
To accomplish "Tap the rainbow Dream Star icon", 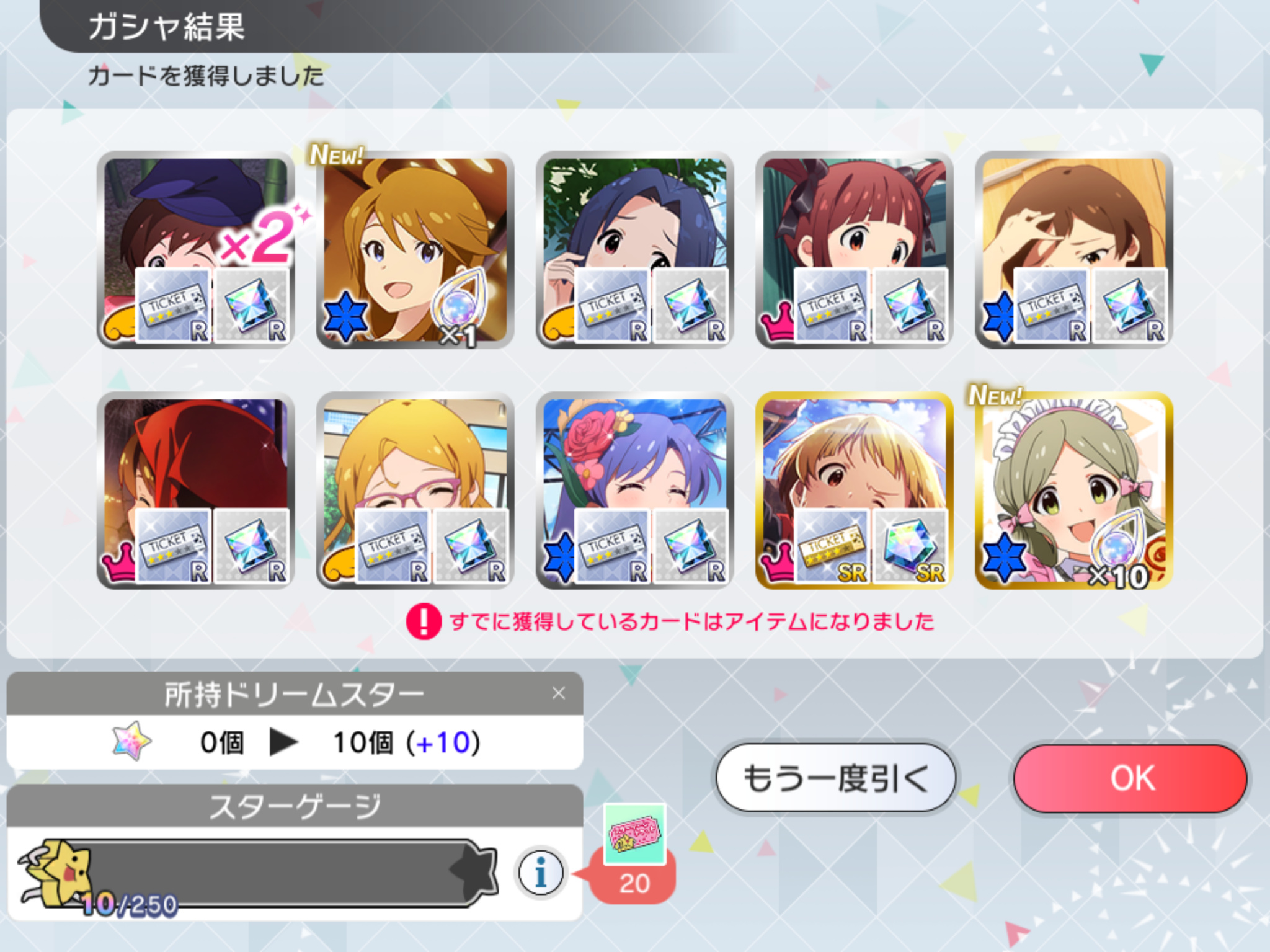I will tap(131, 741).
